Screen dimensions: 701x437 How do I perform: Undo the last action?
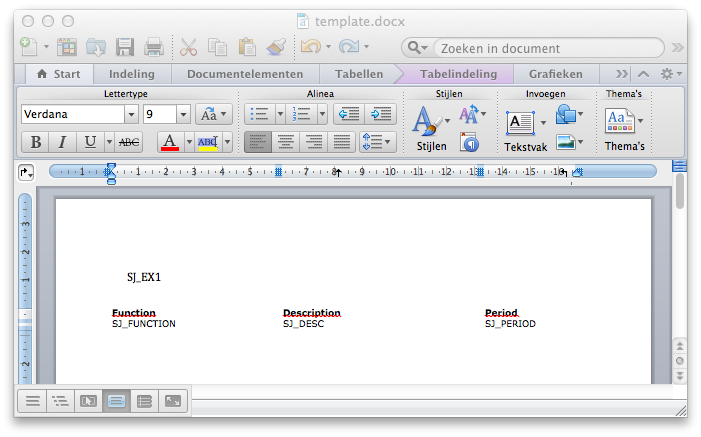[x=311, y=47]
